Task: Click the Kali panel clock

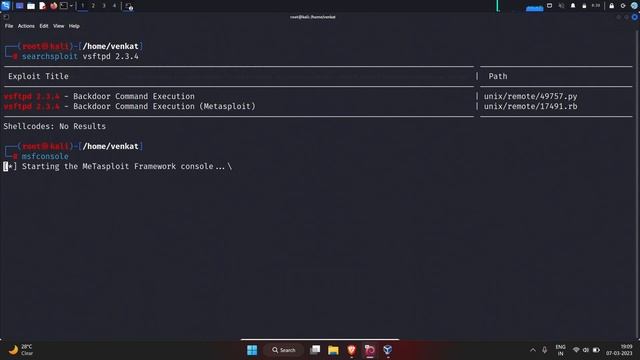Action: point(596,6)
